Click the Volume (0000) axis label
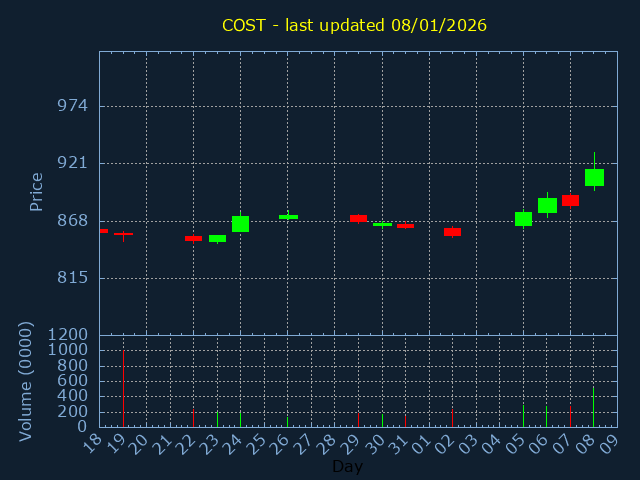Image resolution: width=640 pixels, height=480 pixels. tap(26, 380)
